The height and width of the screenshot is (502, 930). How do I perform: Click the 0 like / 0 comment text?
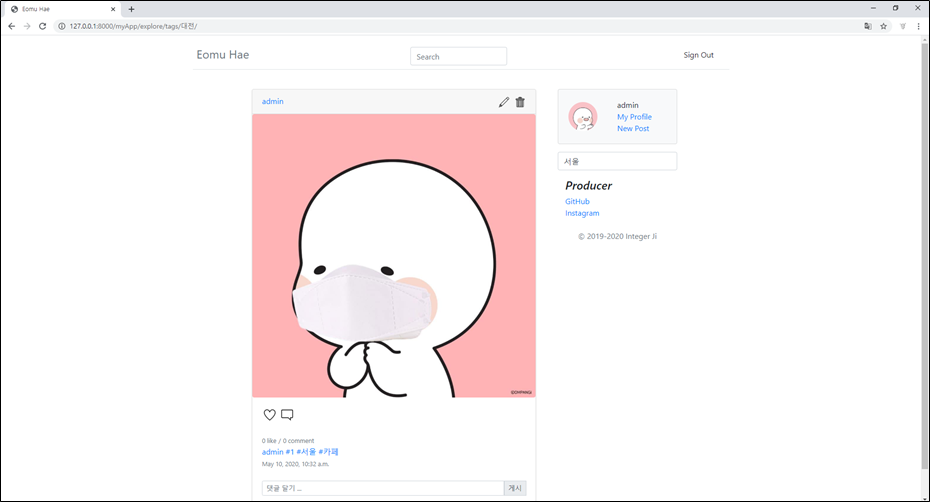(x=288, y=440)
